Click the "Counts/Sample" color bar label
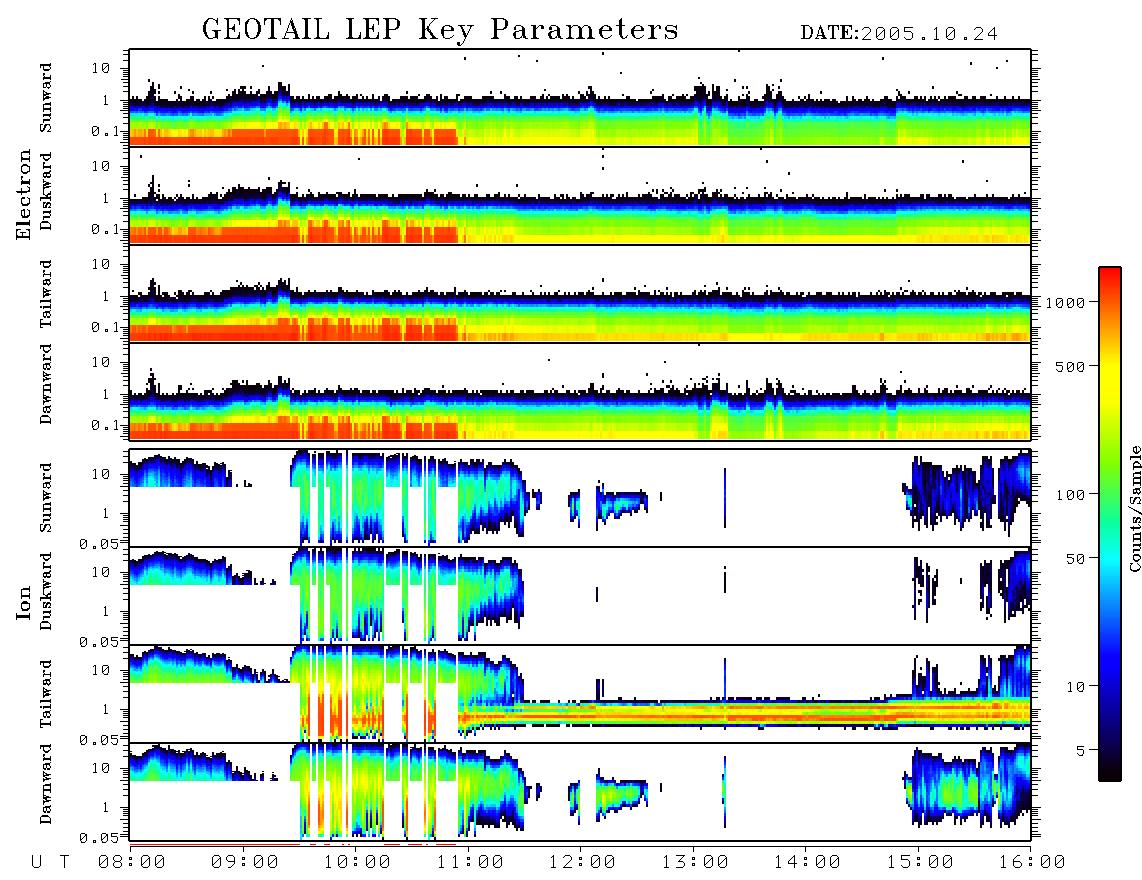1142x880 pixels. pos(1134,508)
